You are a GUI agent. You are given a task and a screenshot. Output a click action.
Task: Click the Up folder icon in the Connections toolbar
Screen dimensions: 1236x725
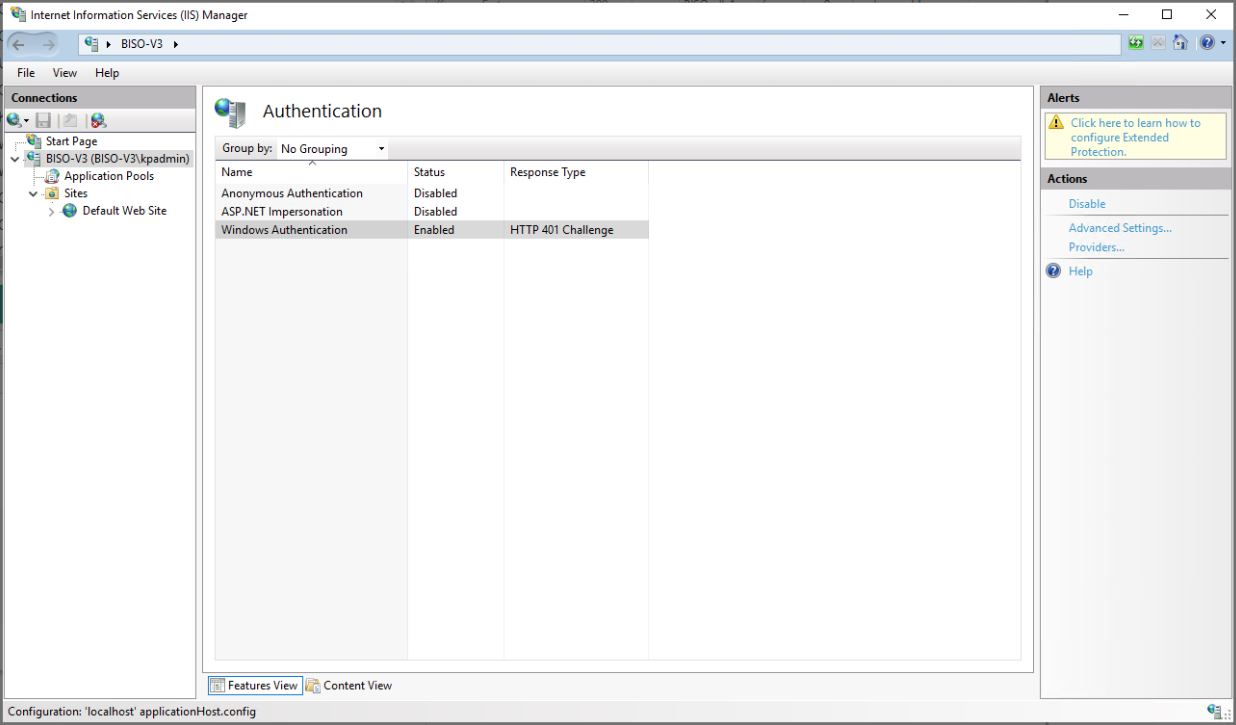(69, 120)
